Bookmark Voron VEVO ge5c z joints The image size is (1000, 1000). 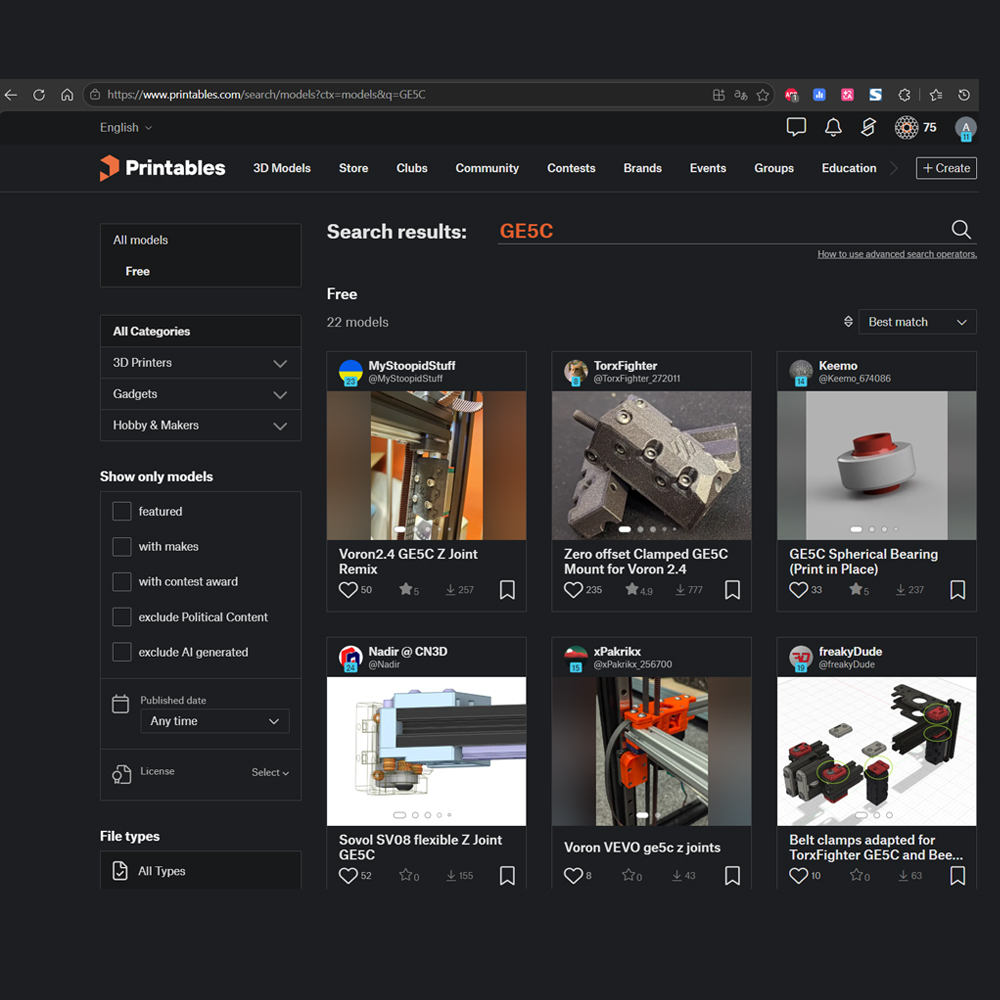coord(732,876)
